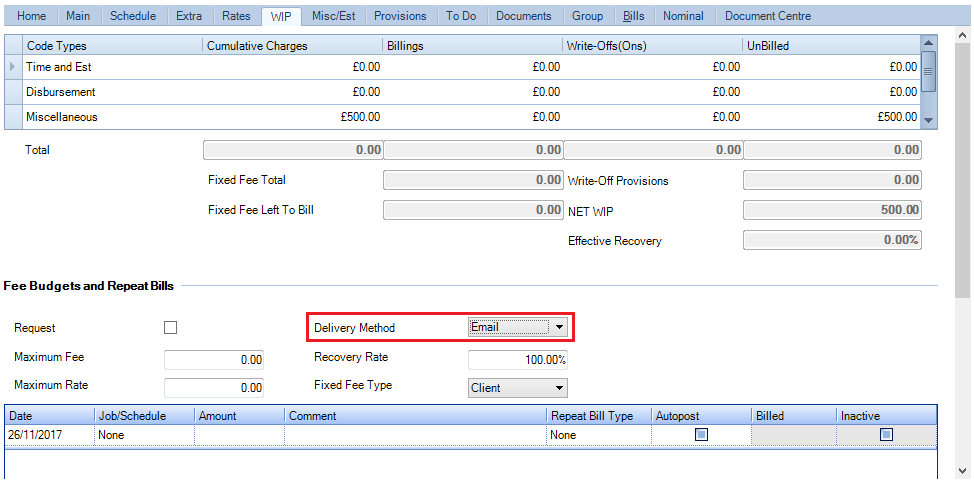Click the Maximum Rate input field

coord(214,387)
